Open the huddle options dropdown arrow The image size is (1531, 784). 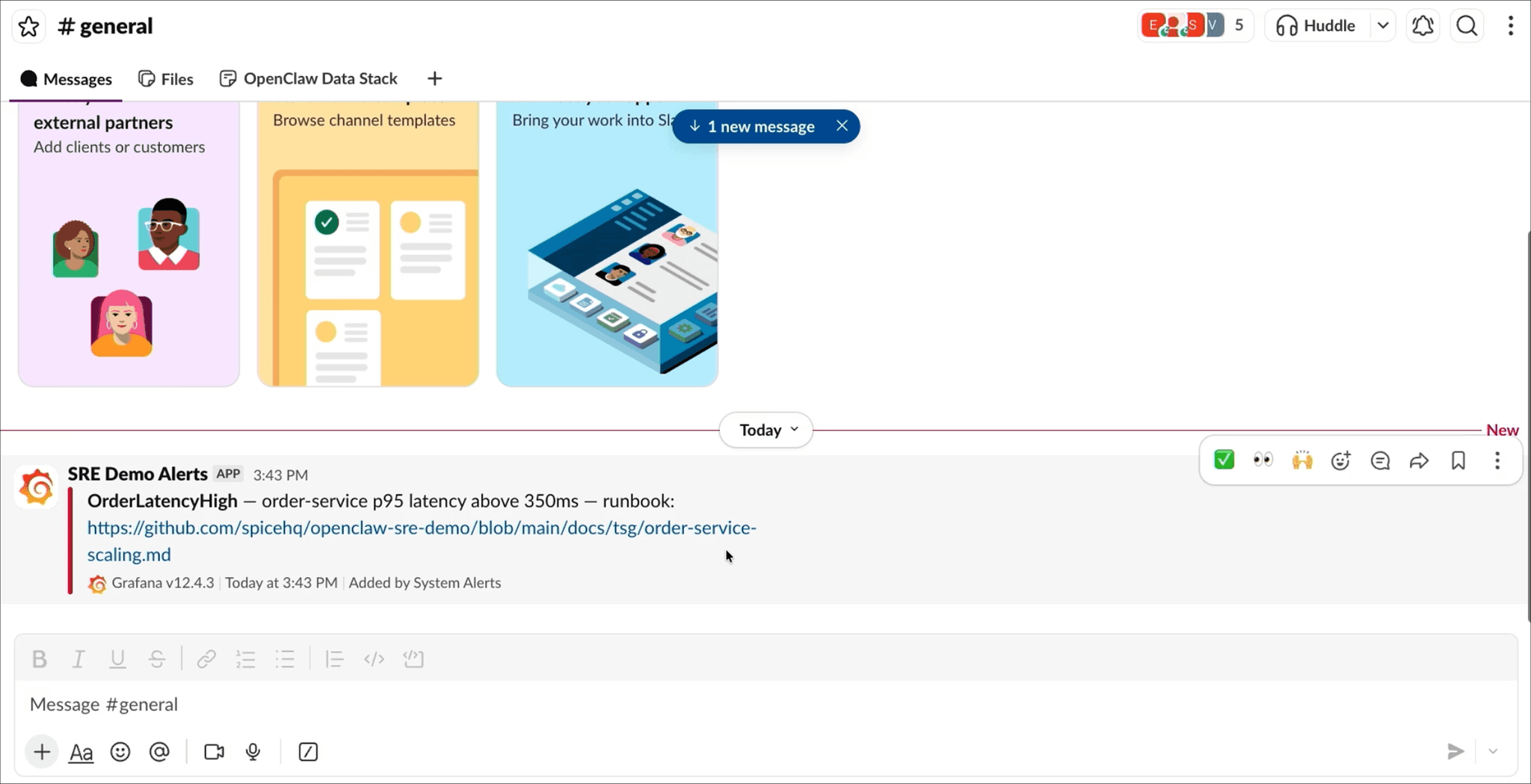click(x=1383, y=26)
